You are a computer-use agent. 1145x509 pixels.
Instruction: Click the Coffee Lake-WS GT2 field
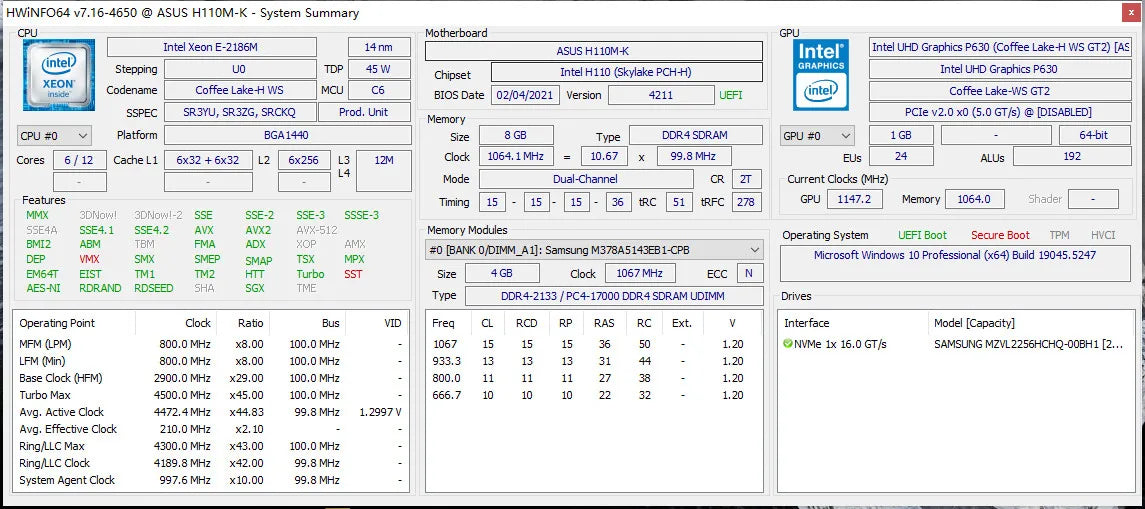click(999, 91)
